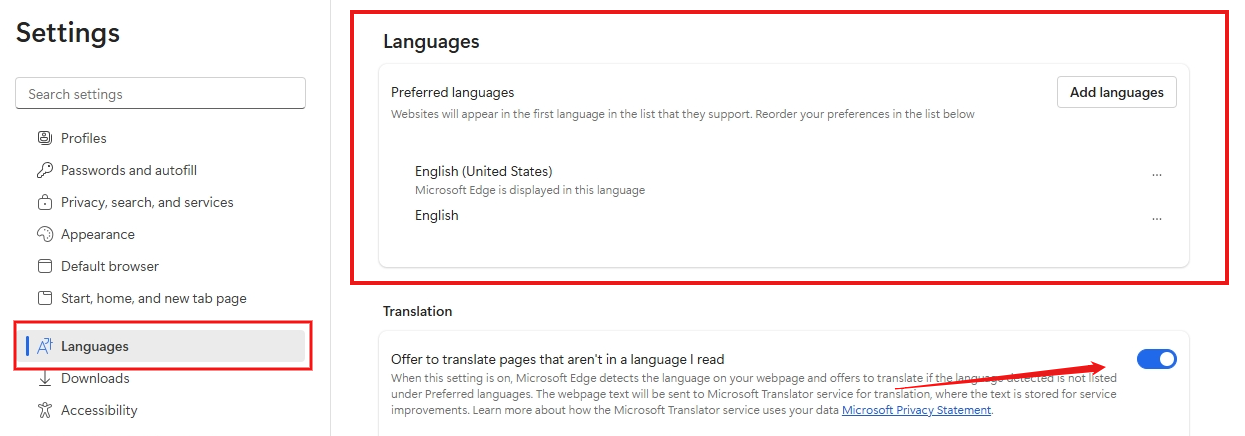
Task: Click the Search settings field
Action: pos(160,94)
